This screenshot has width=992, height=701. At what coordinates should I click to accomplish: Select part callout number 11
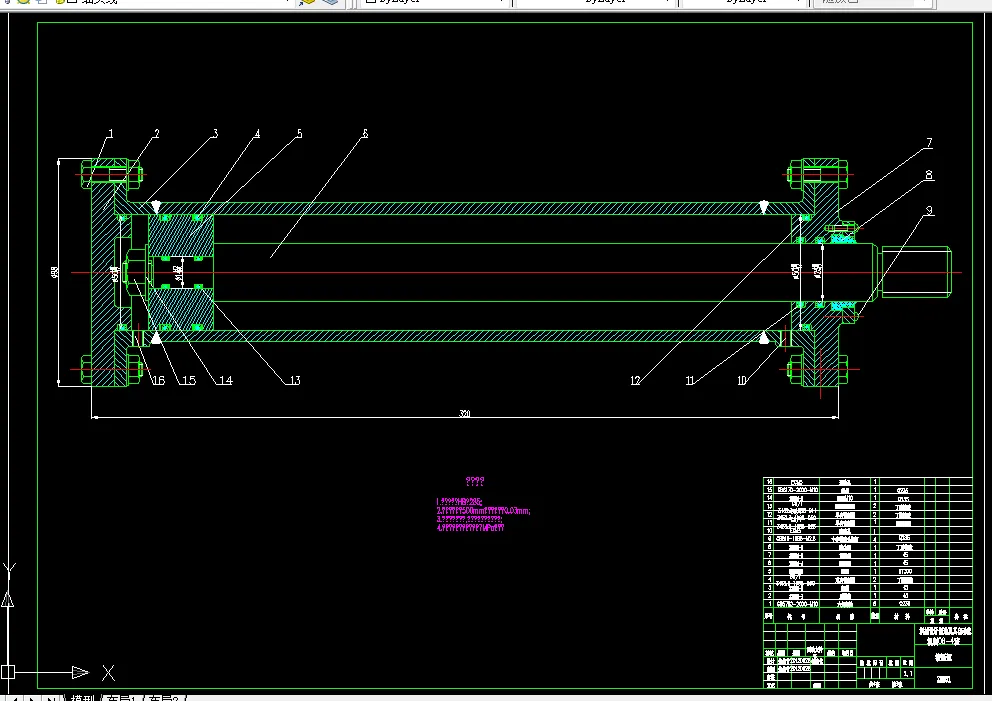coord(690,380)
